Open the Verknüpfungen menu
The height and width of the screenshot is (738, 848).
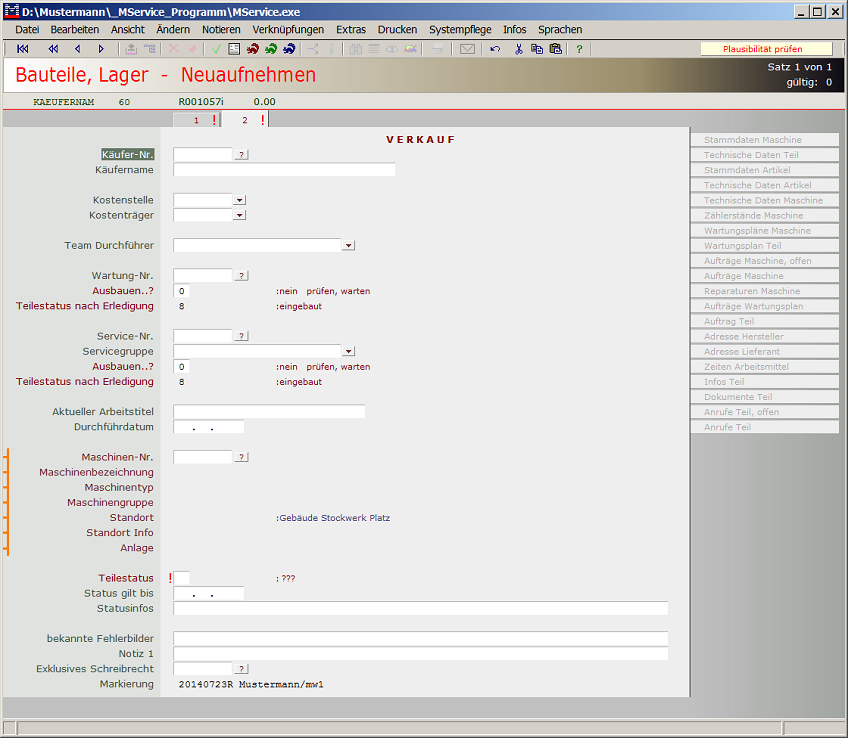tap(288, 30)
